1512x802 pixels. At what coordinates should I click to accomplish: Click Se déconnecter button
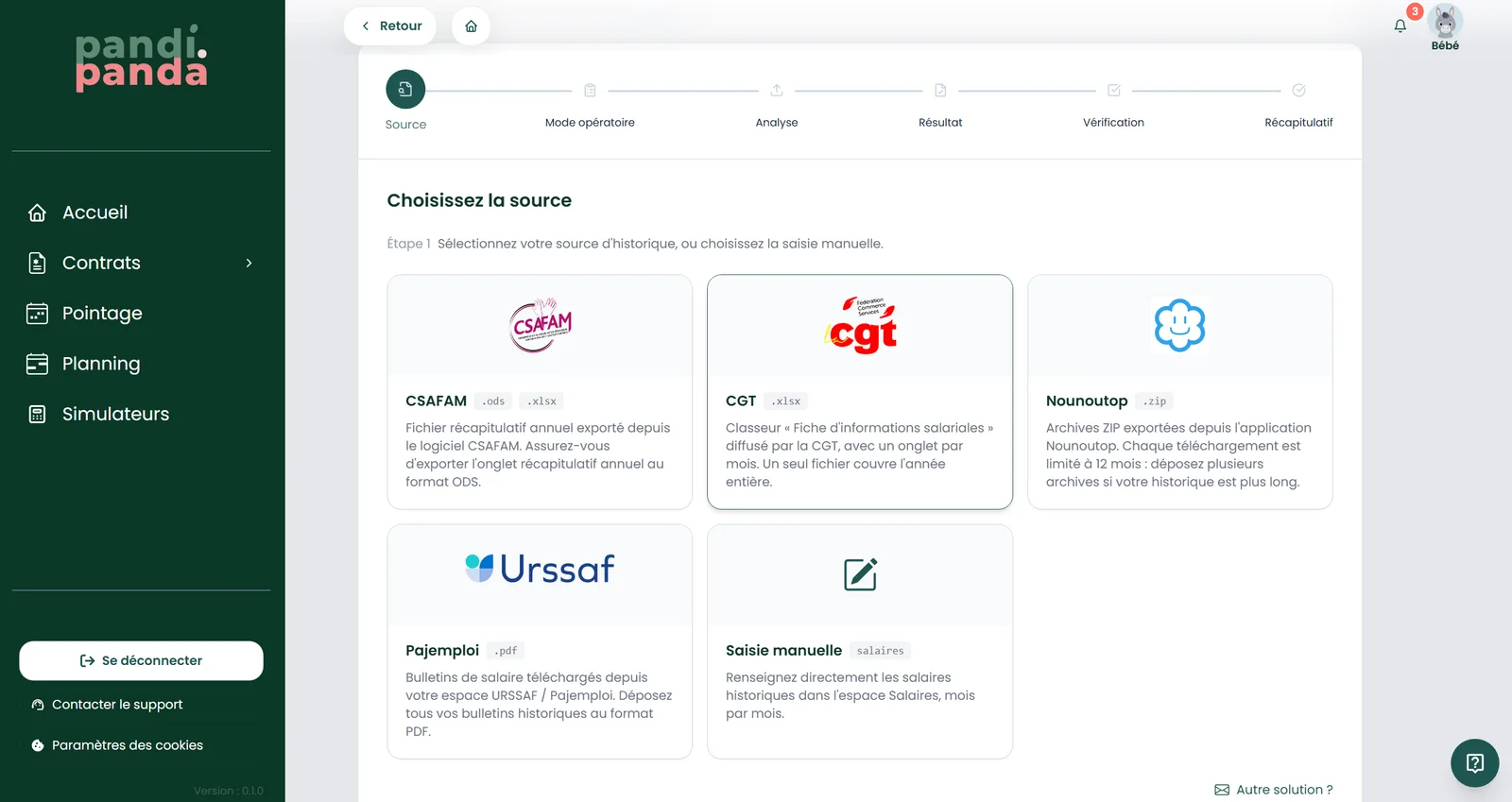coord(142,661)
